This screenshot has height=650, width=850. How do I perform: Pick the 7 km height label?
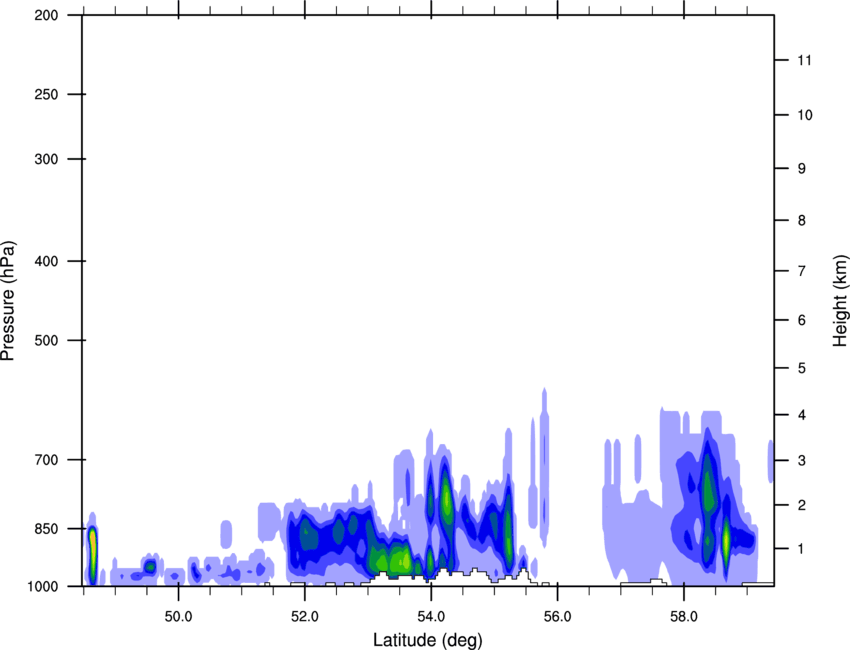pos(802,271)
